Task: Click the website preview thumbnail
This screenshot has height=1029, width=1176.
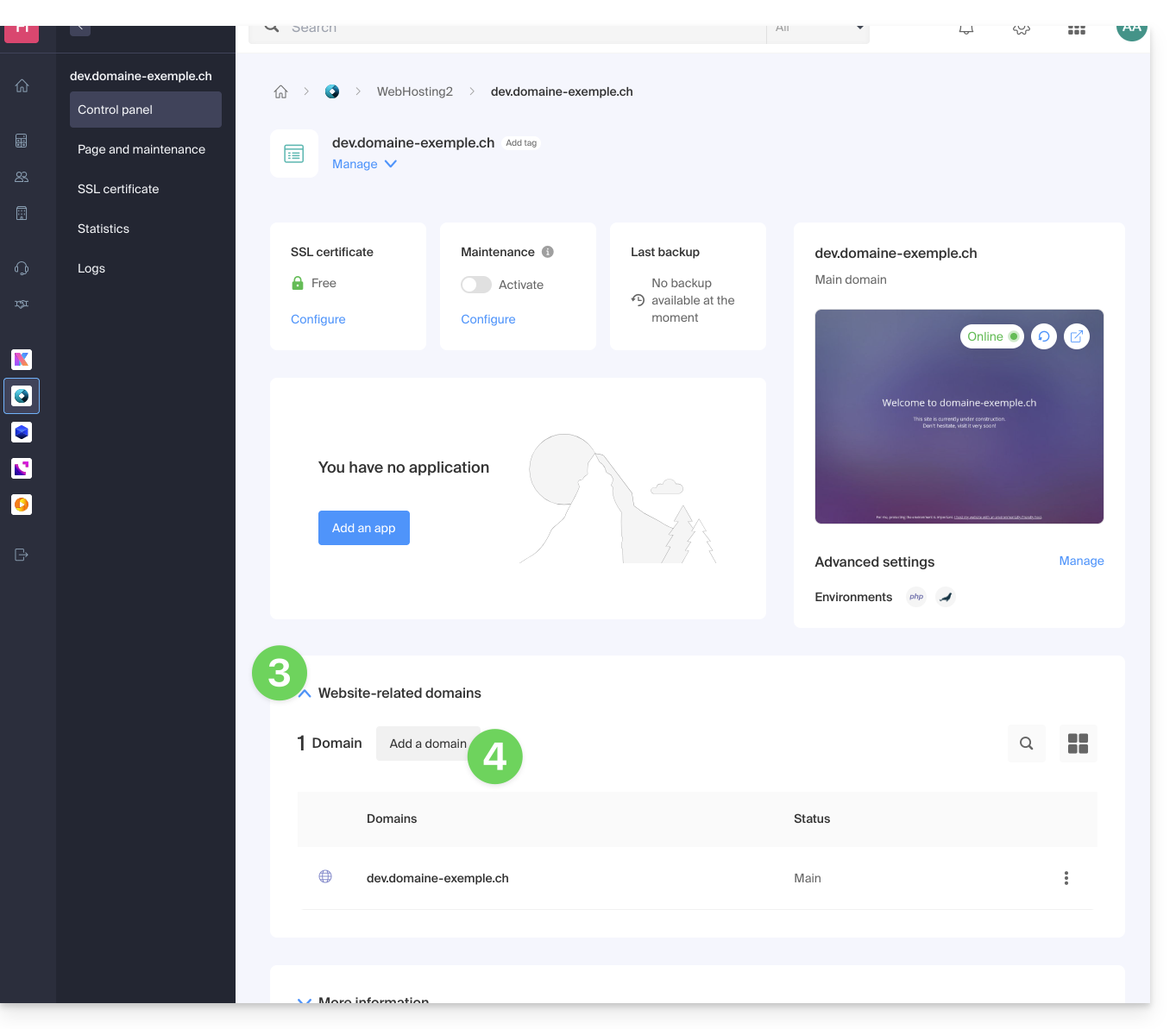Action: tap(959, 431)
